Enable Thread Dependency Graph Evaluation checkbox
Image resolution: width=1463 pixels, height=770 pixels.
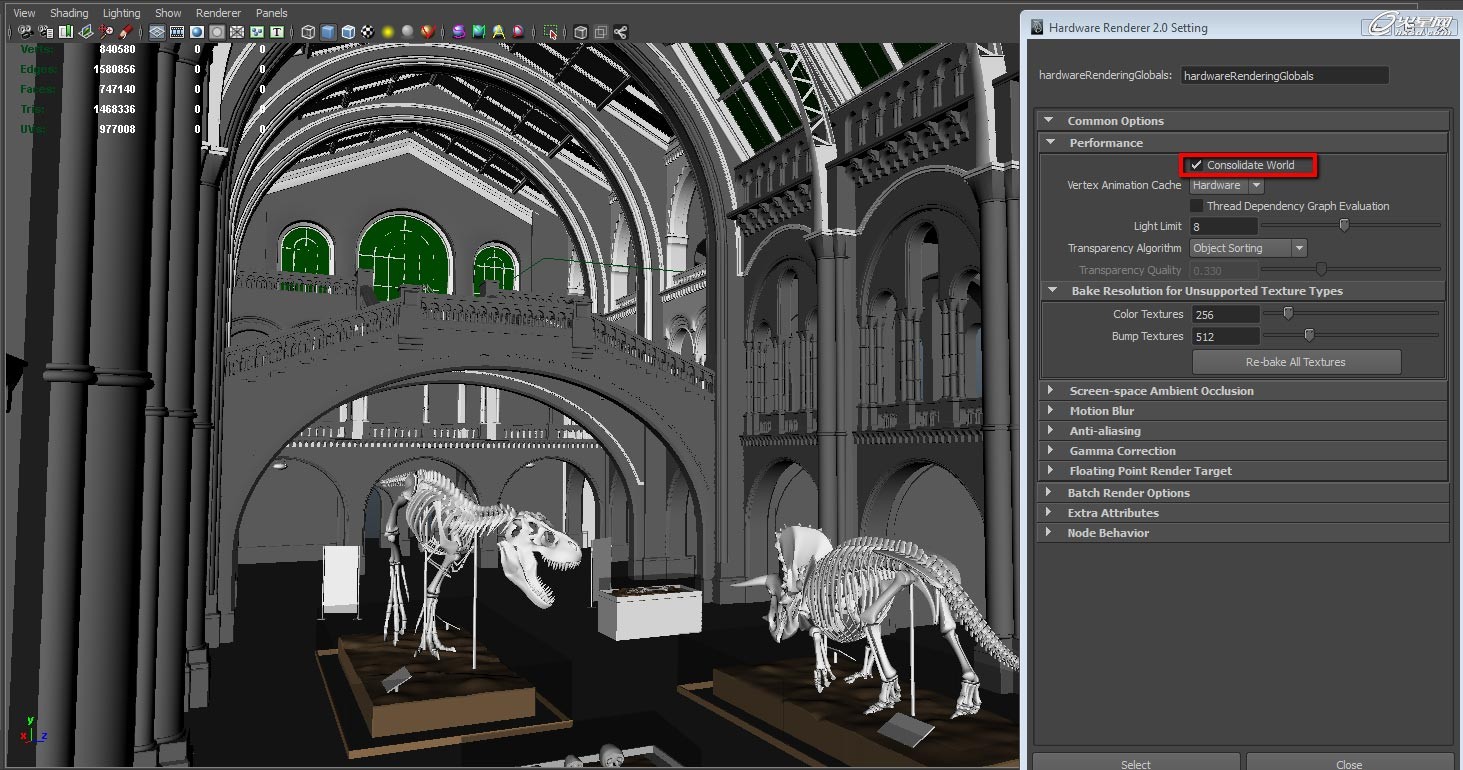pos(1196,206)
